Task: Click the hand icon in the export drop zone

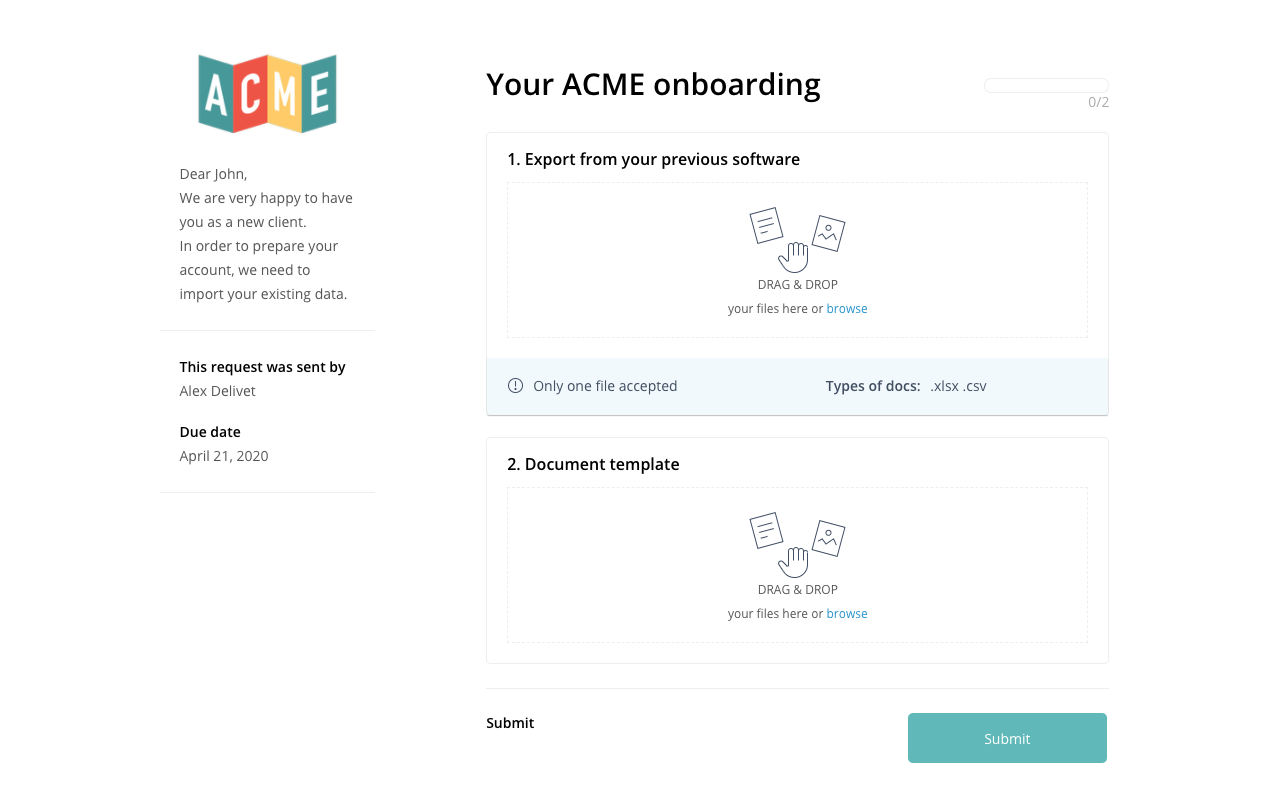Action: tap(794, 257)
